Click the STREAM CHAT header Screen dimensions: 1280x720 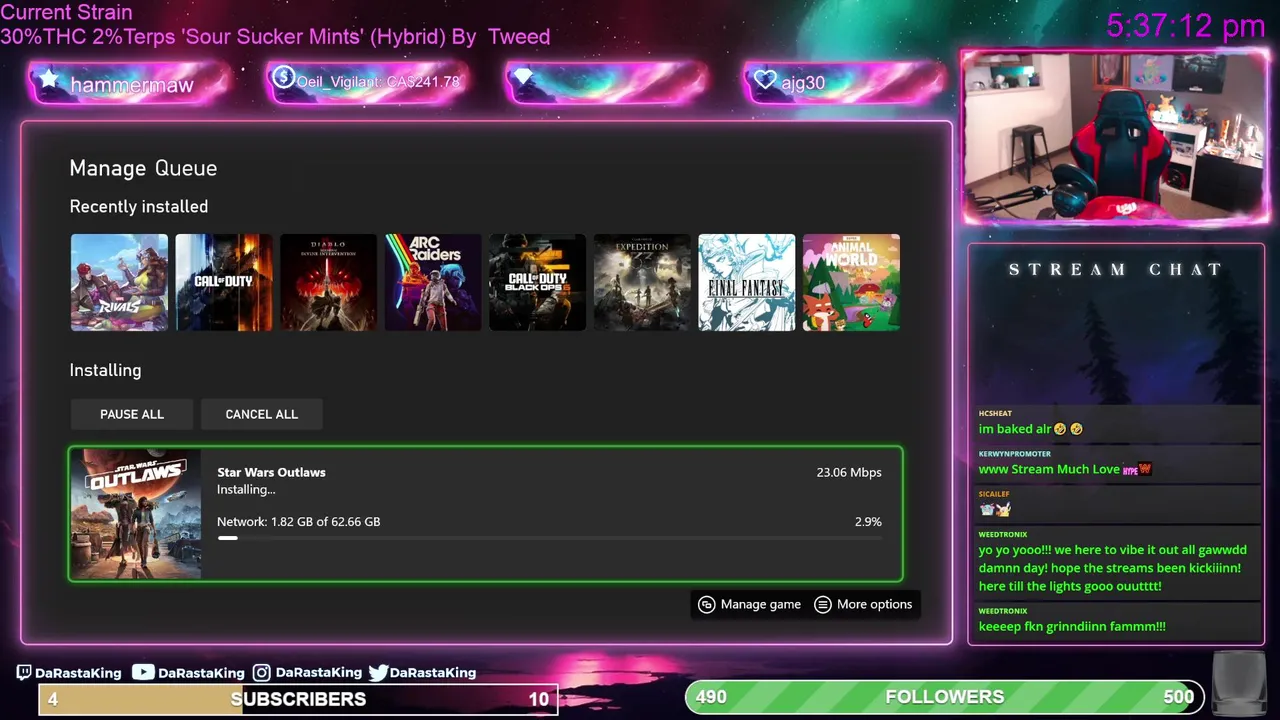[x=1115, y=269]
